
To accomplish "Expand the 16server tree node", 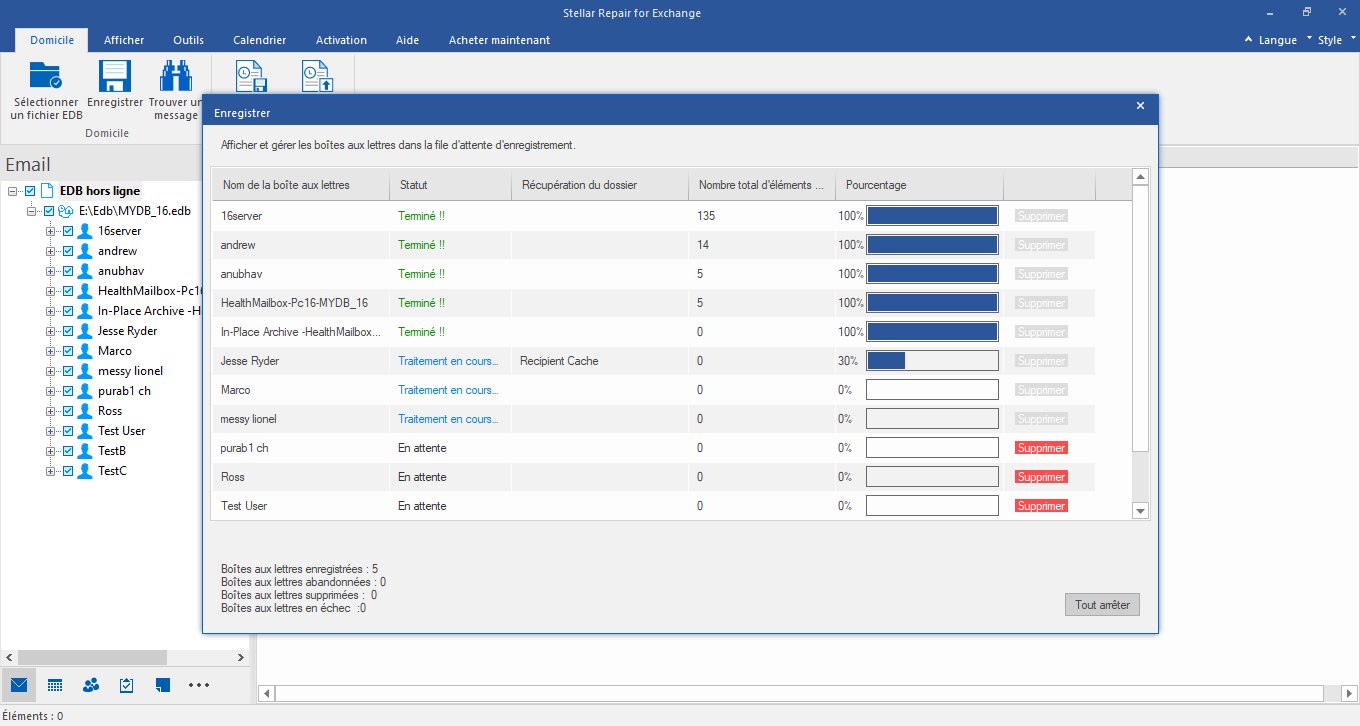I will coord(51,231).
